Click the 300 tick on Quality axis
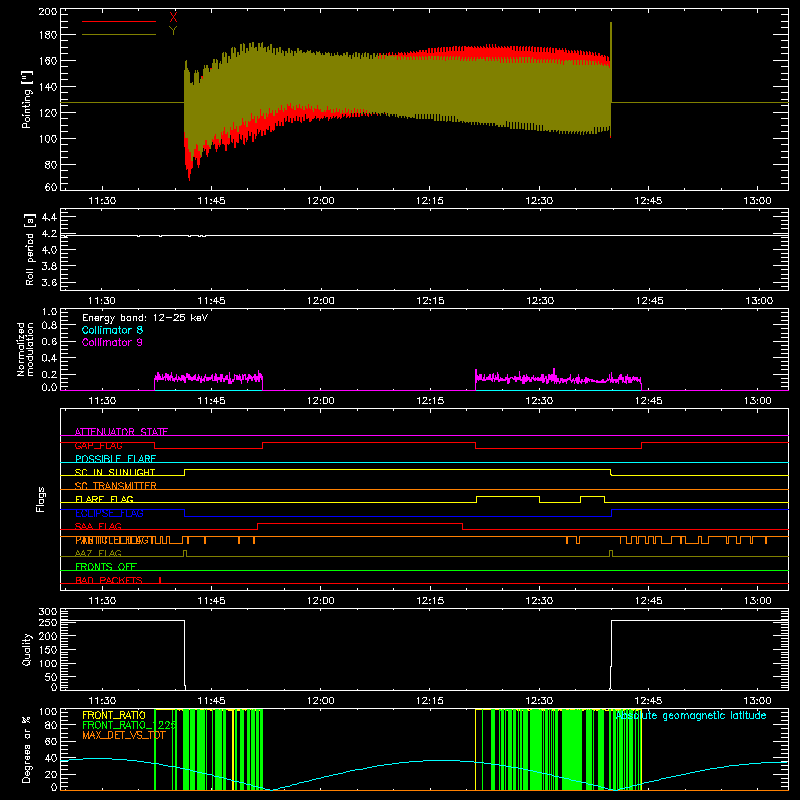 click(48, 612)
